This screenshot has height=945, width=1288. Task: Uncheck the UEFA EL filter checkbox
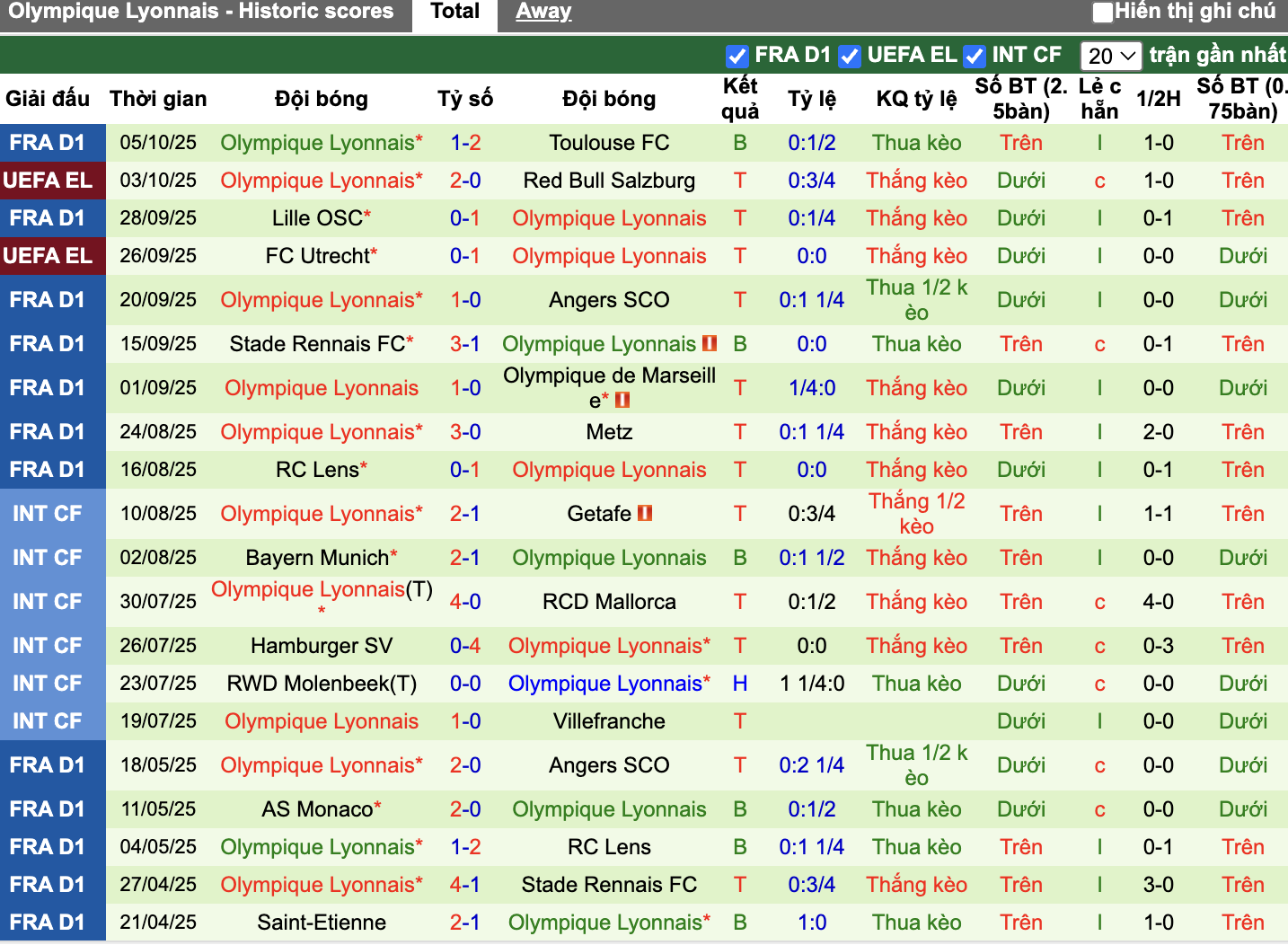click(849, 56)
